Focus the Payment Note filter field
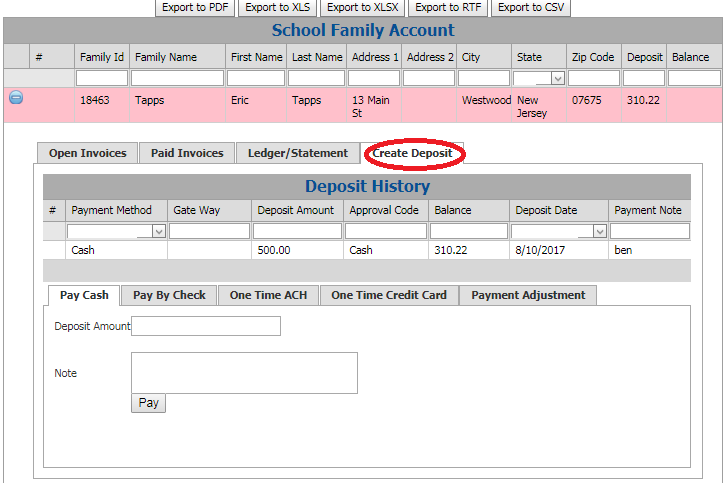This screenshot has height=483, width=727. pos(650,231)
